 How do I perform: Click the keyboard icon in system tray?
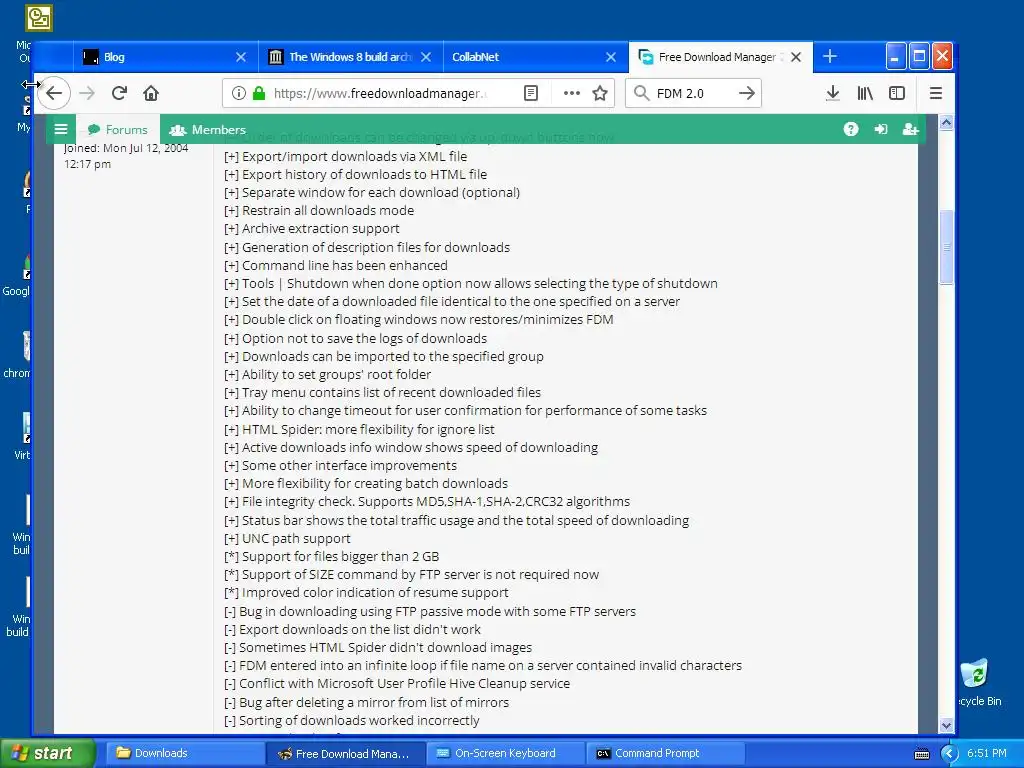tap(921, 754)
